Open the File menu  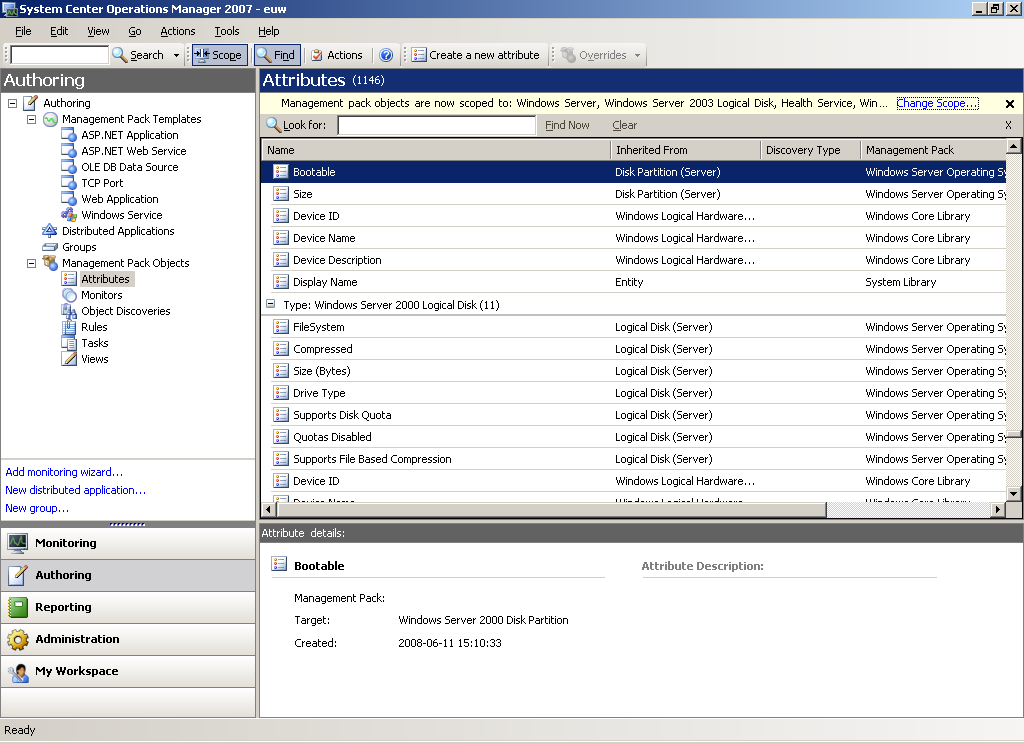pyautogui.click(x=23, y=31)
